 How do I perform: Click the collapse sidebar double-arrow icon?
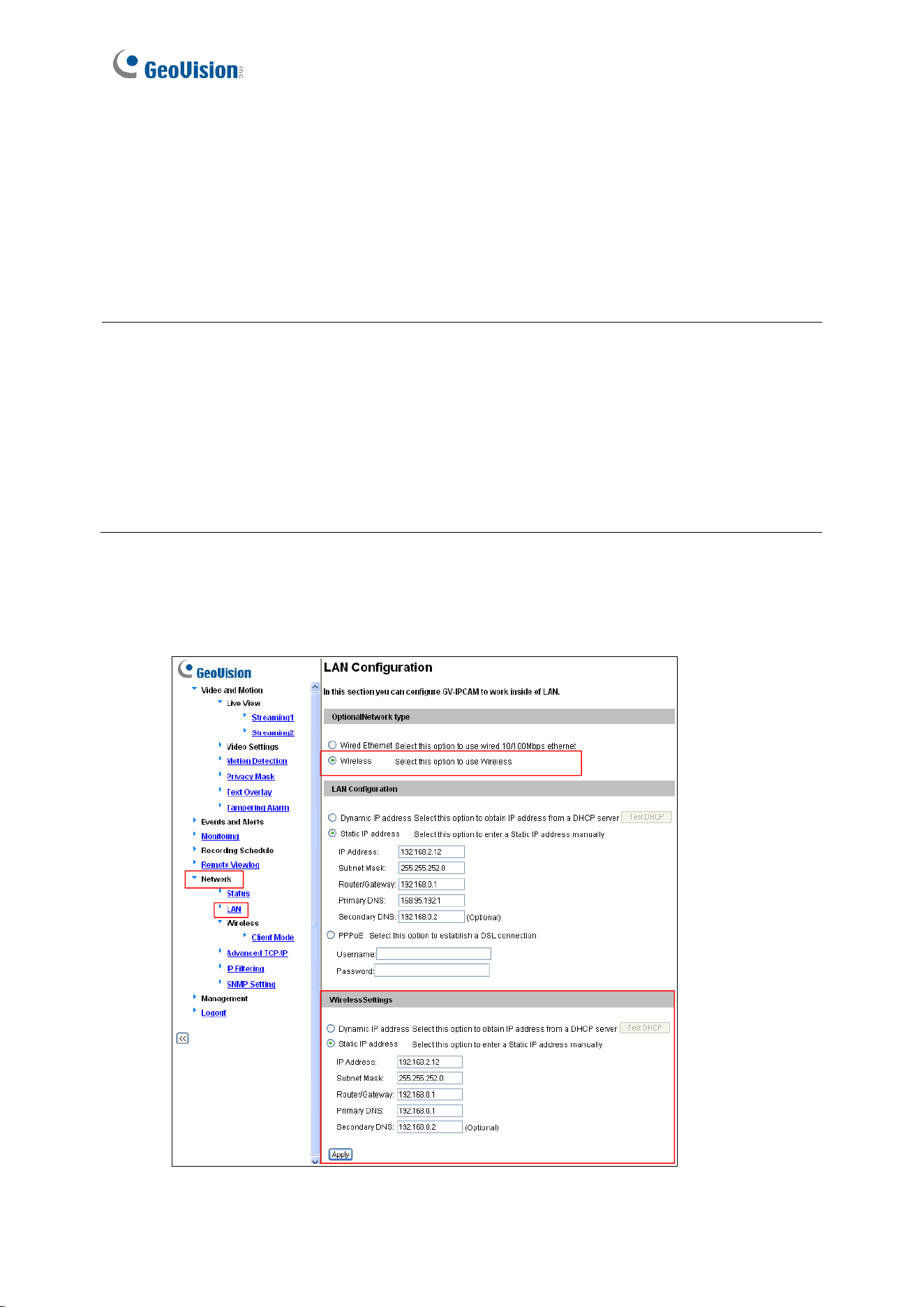(x=182, y=1038)
